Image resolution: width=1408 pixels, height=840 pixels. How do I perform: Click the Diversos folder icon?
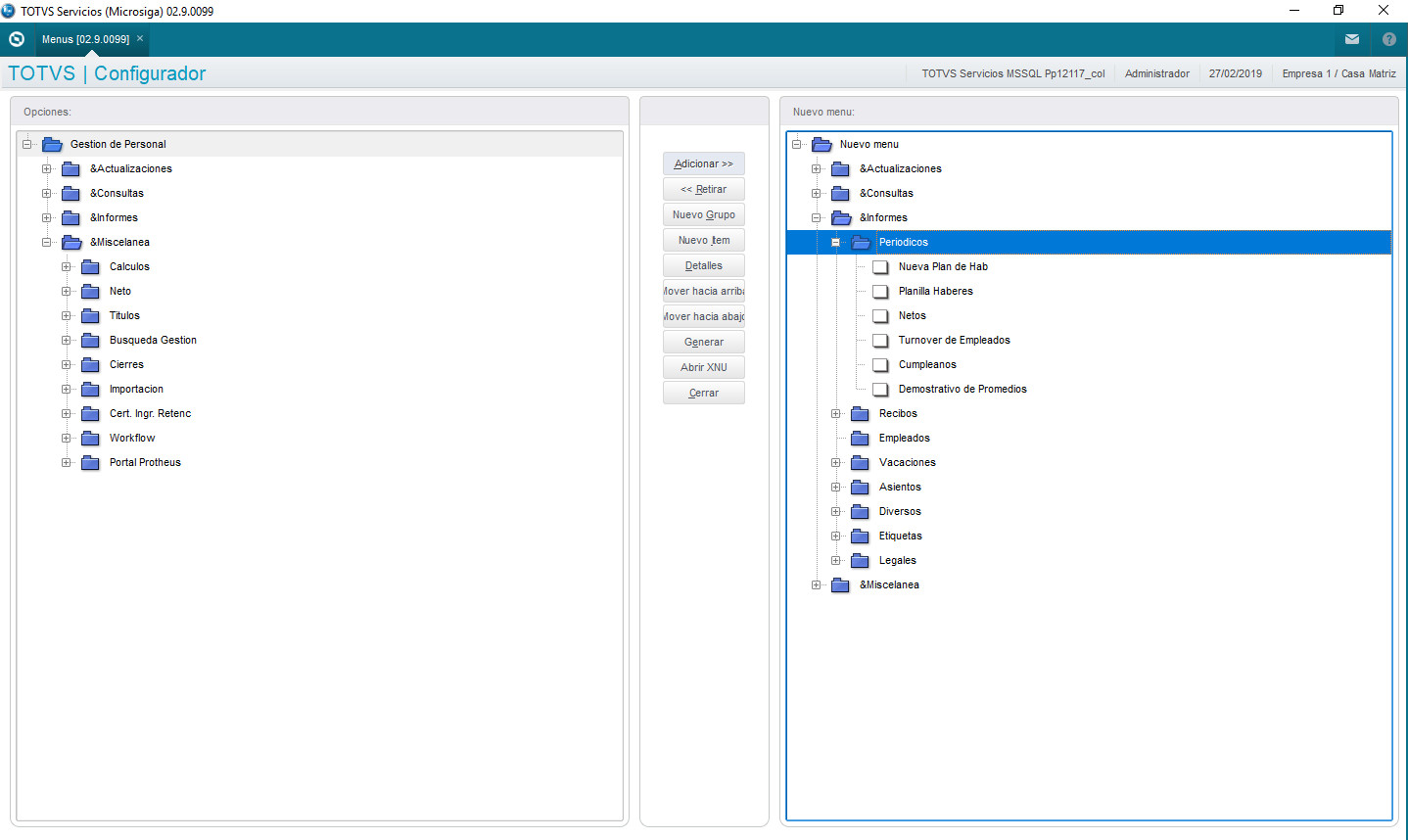(x=860, y=511)
